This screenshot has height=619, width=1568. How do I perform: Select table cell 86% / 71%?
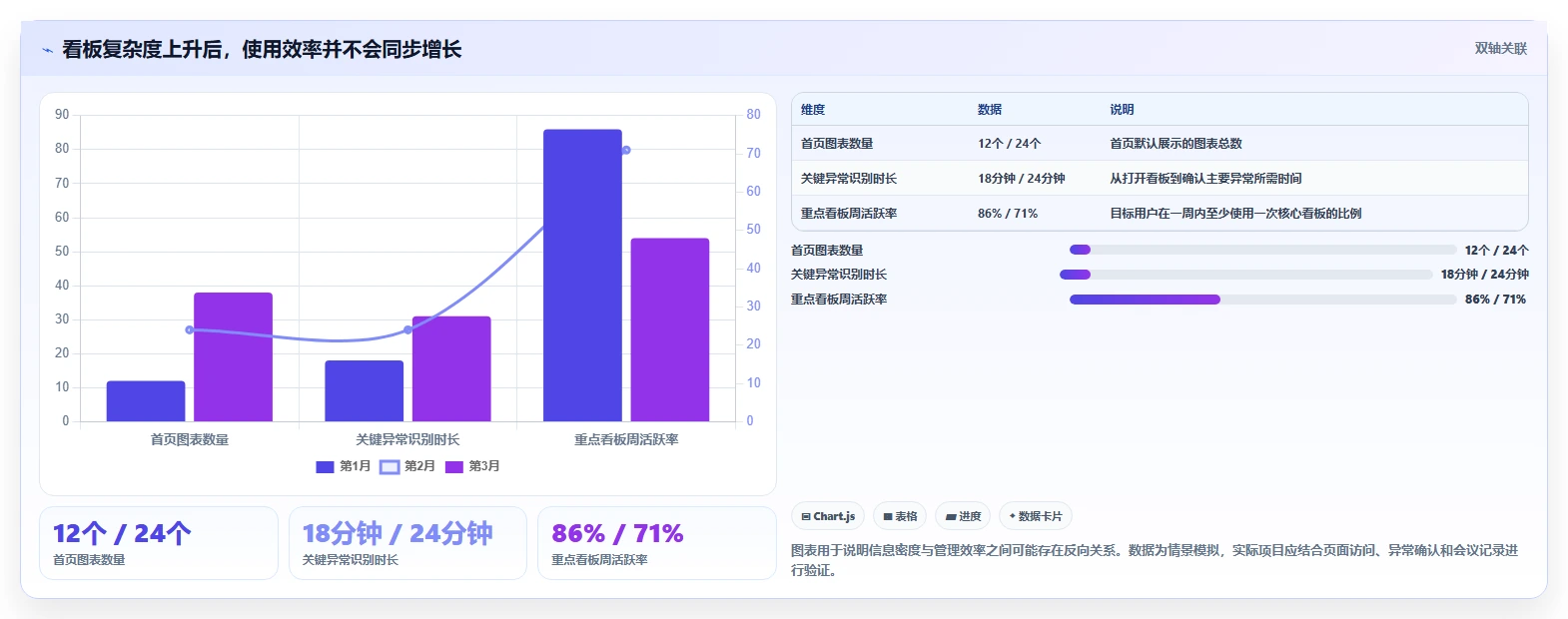click(1007, 214)
